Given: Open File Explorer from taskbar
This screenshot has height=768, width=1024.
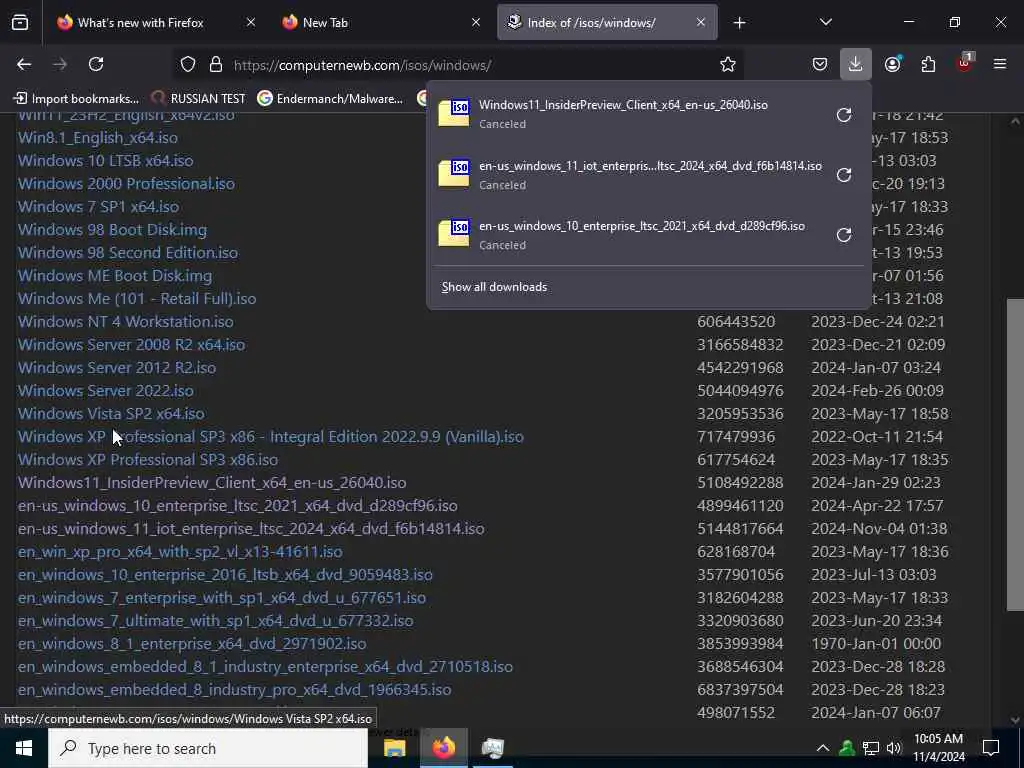Looking at the screenshot, I should pyautogui.click(x=394, y=748).
